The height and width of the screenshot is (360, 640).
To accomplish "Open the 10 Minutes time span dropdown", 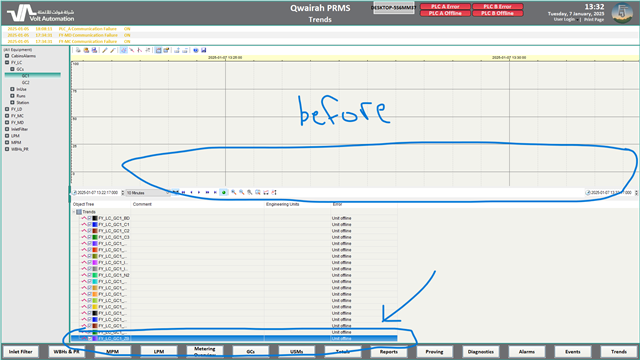I will 147,193.
